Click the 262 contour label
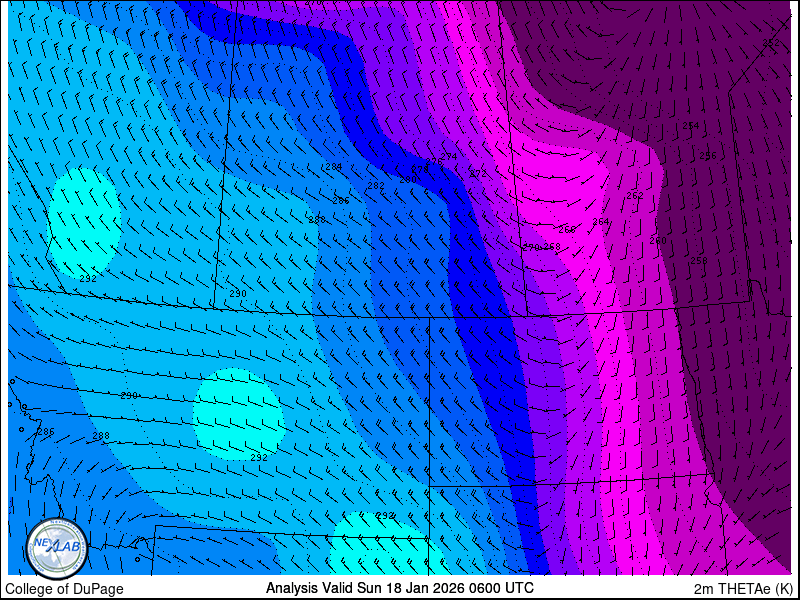Screen dimensions: 800x600 point(635,196)
